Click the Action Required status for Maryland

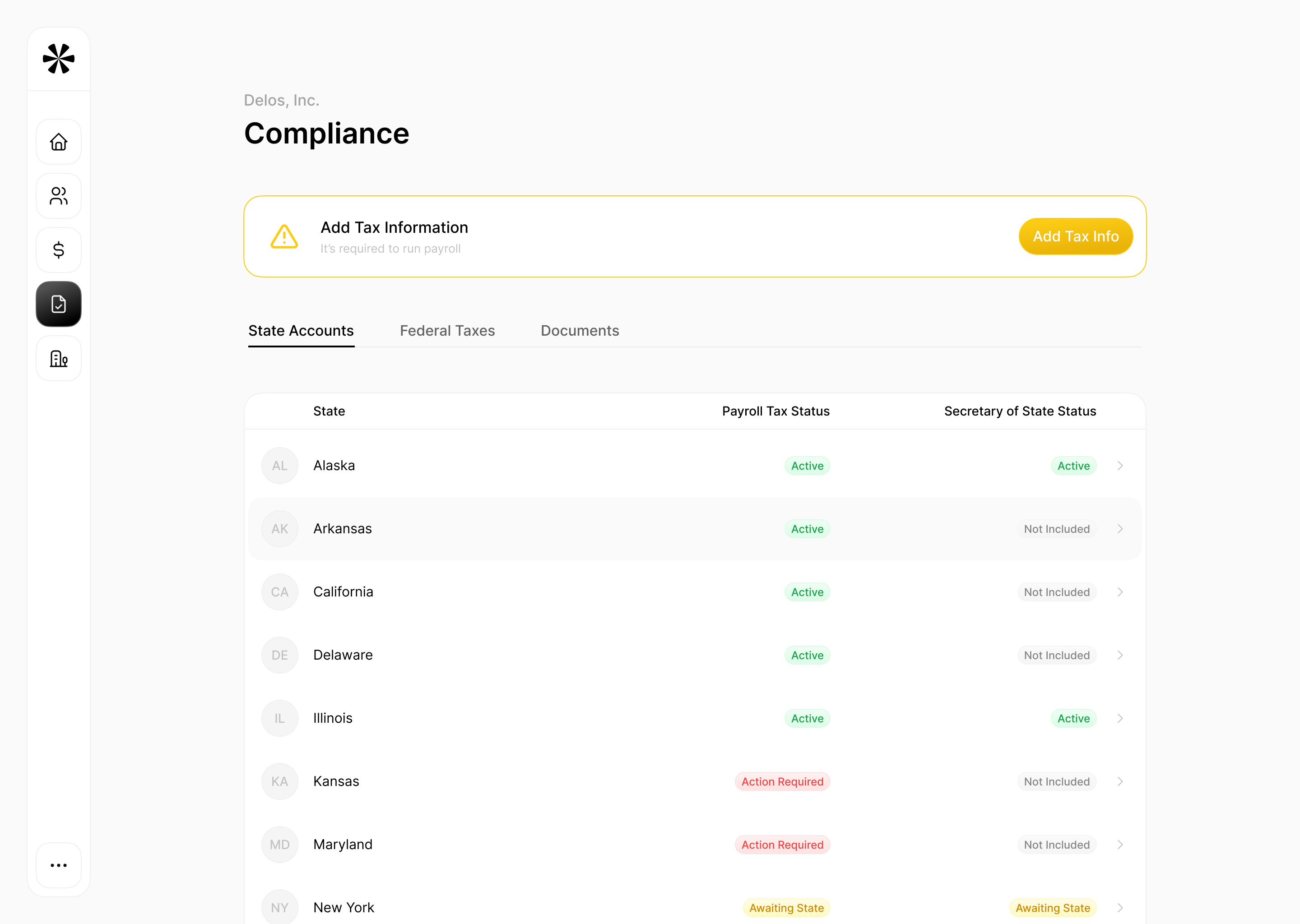[x=782, y=844]
